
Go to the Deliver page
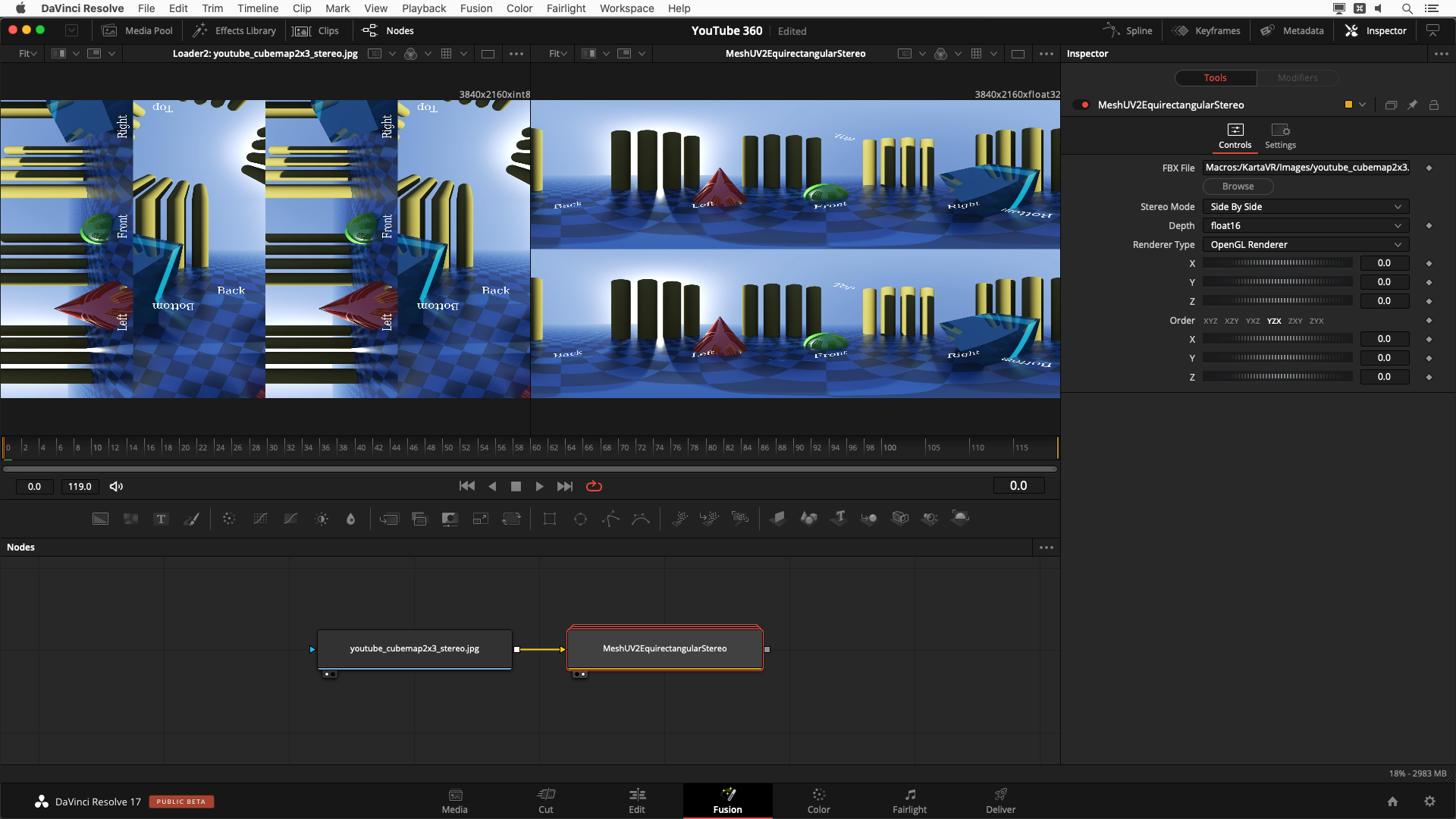tap(1000, 801)
